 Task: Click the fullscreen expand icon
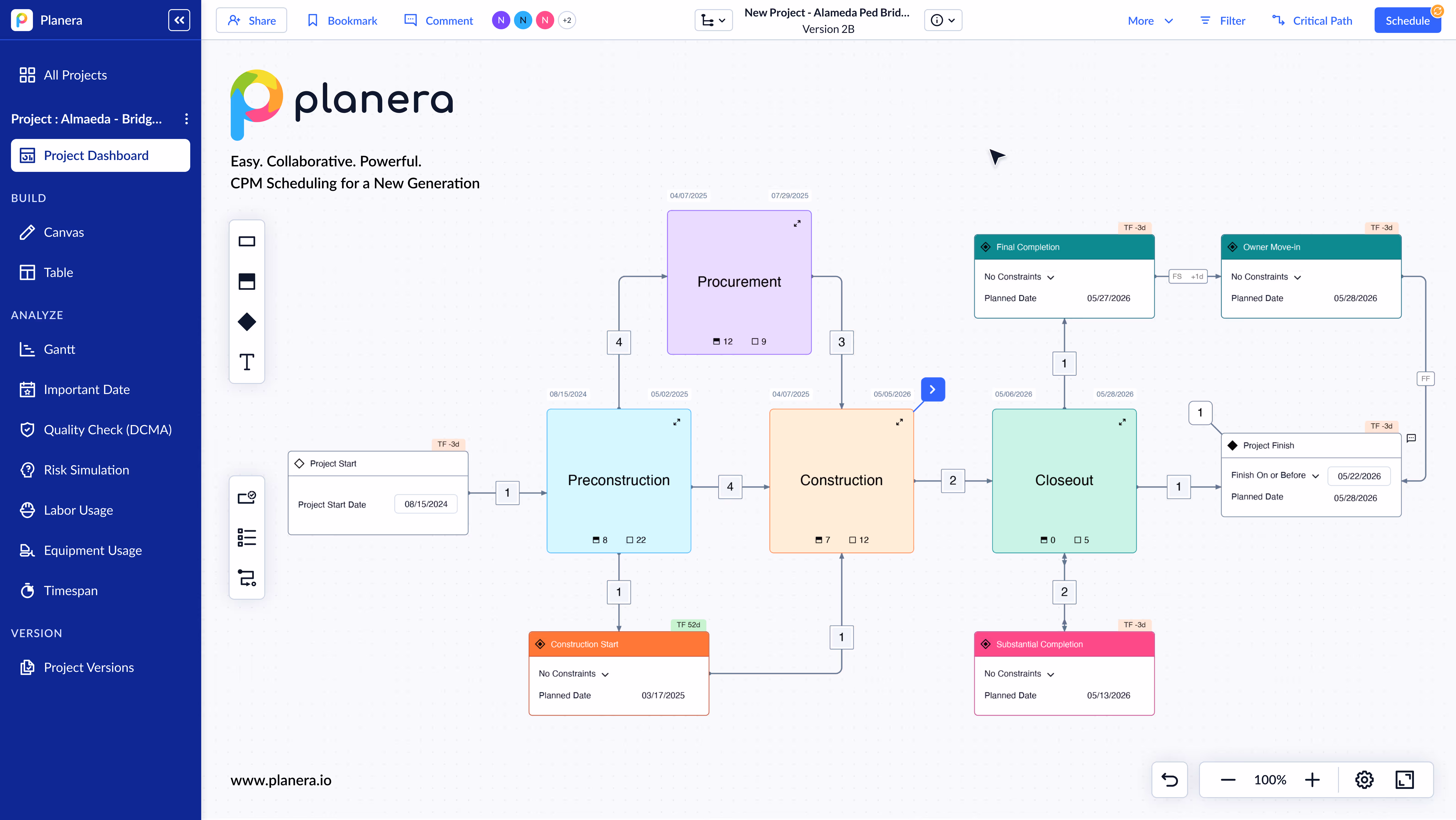point(1404,780)
